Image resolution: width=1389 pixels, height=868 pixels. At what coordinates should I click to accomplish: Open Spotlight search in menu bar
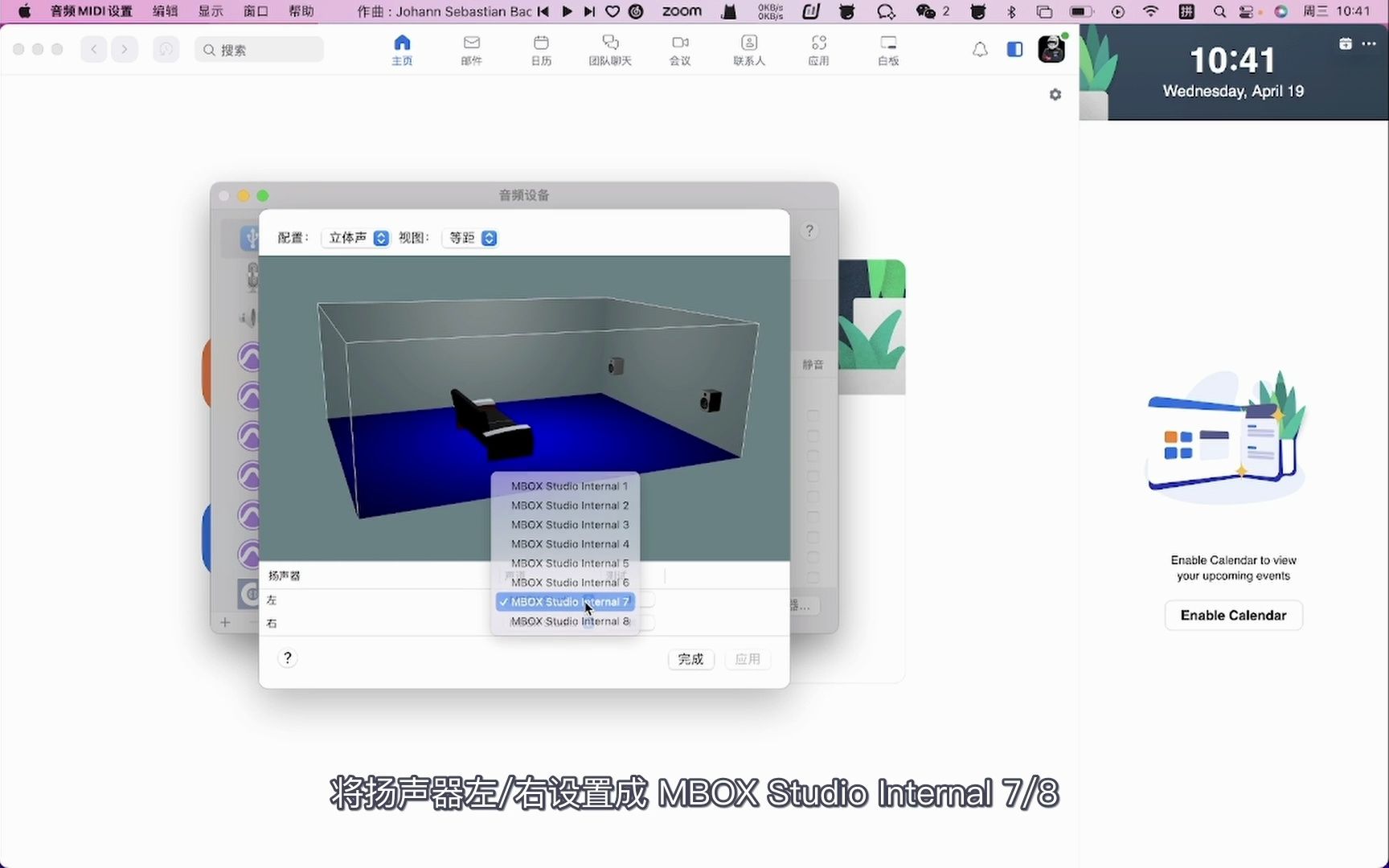click(1219, 11)
